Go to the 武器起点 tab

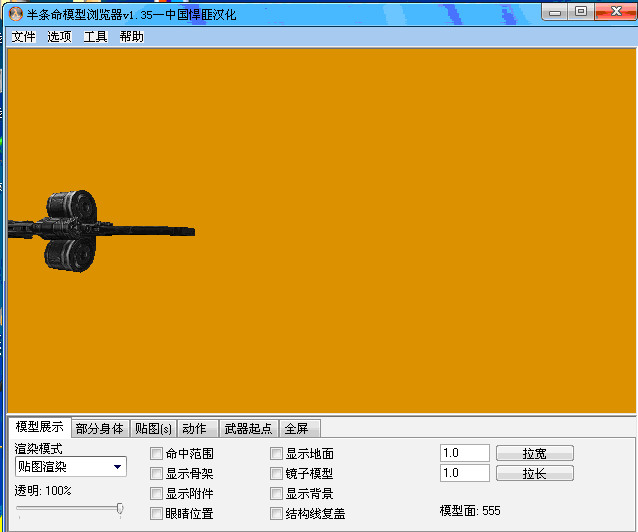click(x=248, y=429)
